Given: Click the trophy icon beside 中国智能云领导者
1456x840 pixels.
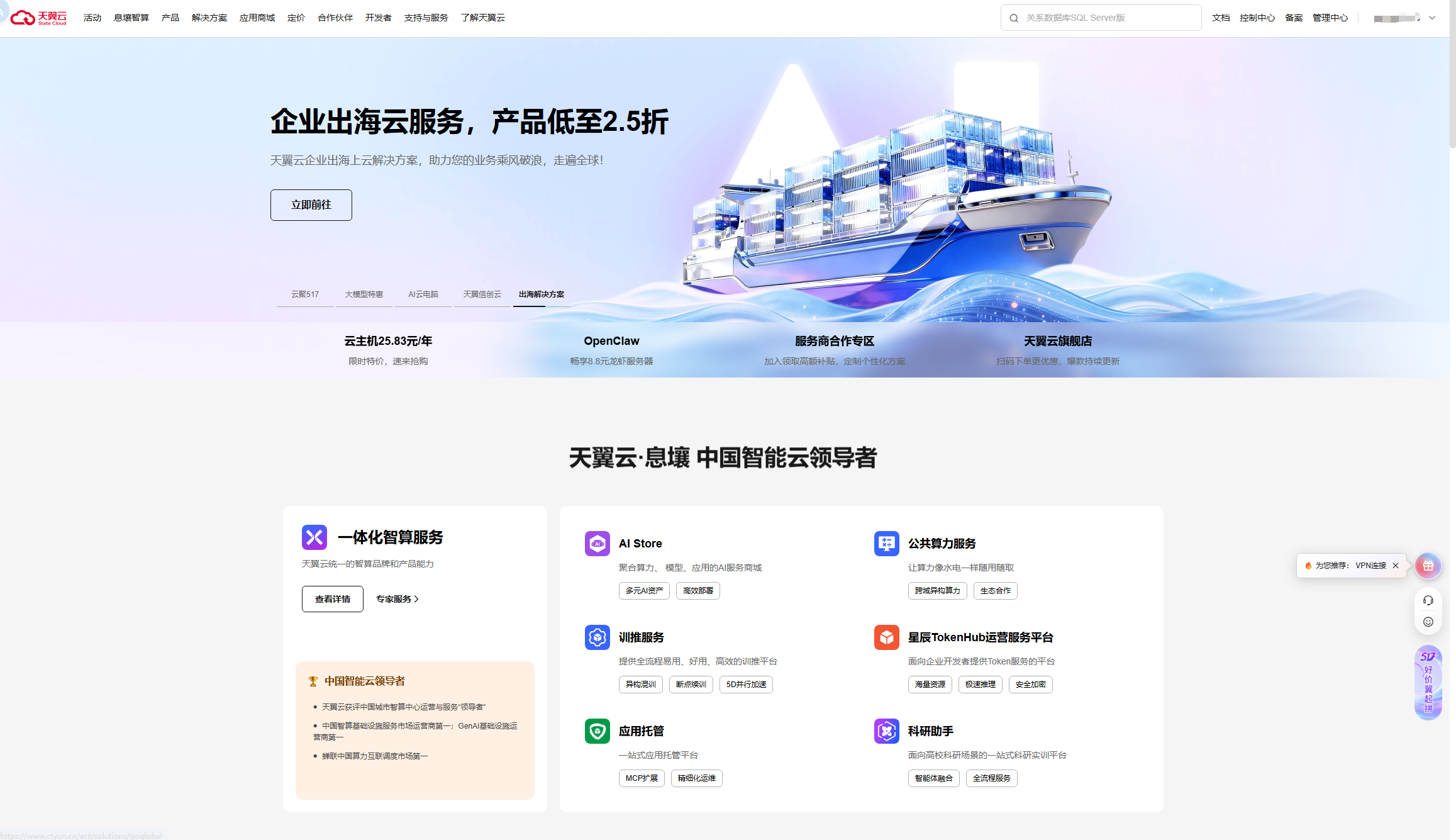Looking at the screenshot, I should coord(313,681).
